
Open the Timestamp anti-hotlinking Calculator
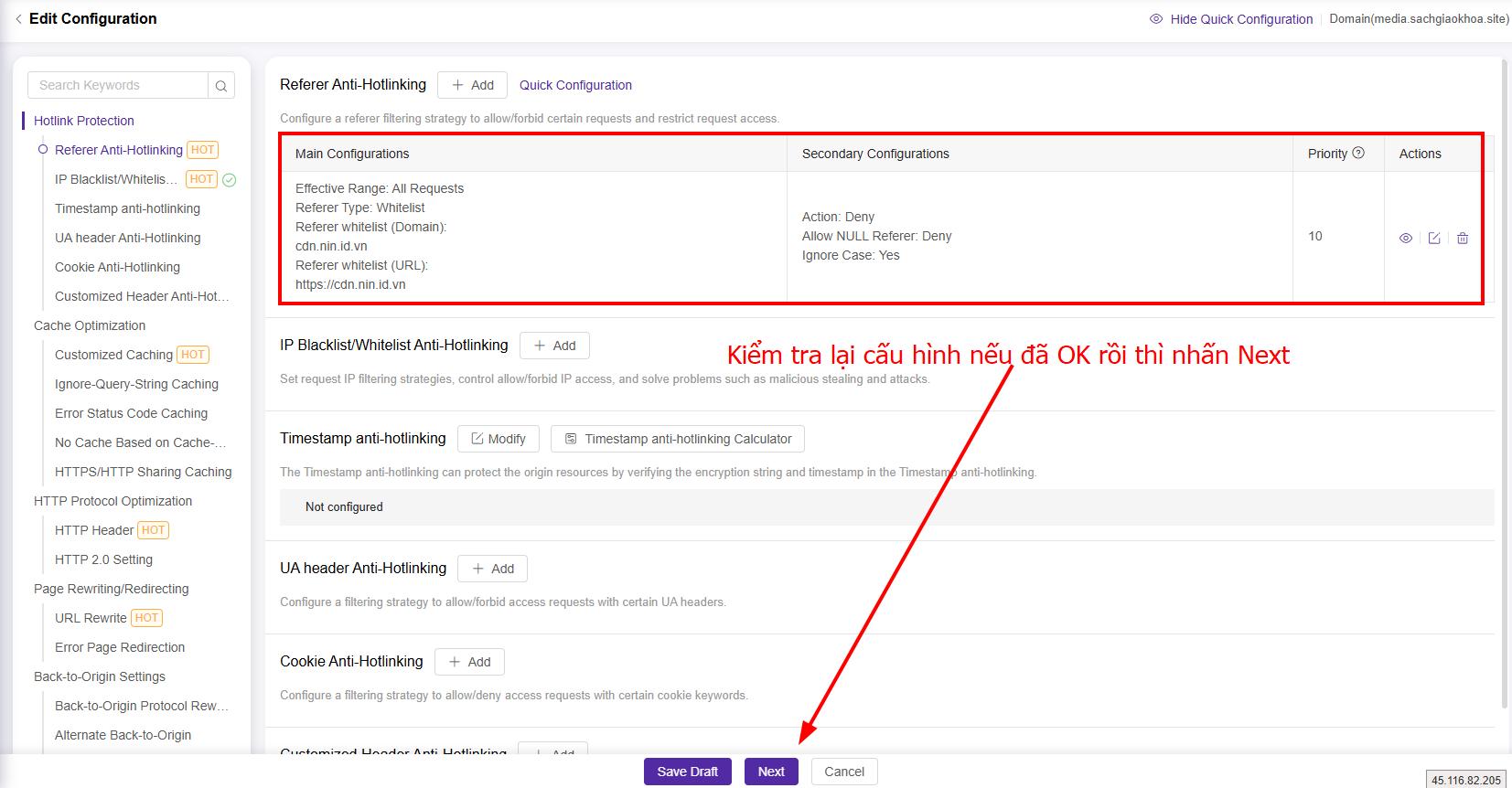pos(677,439)
